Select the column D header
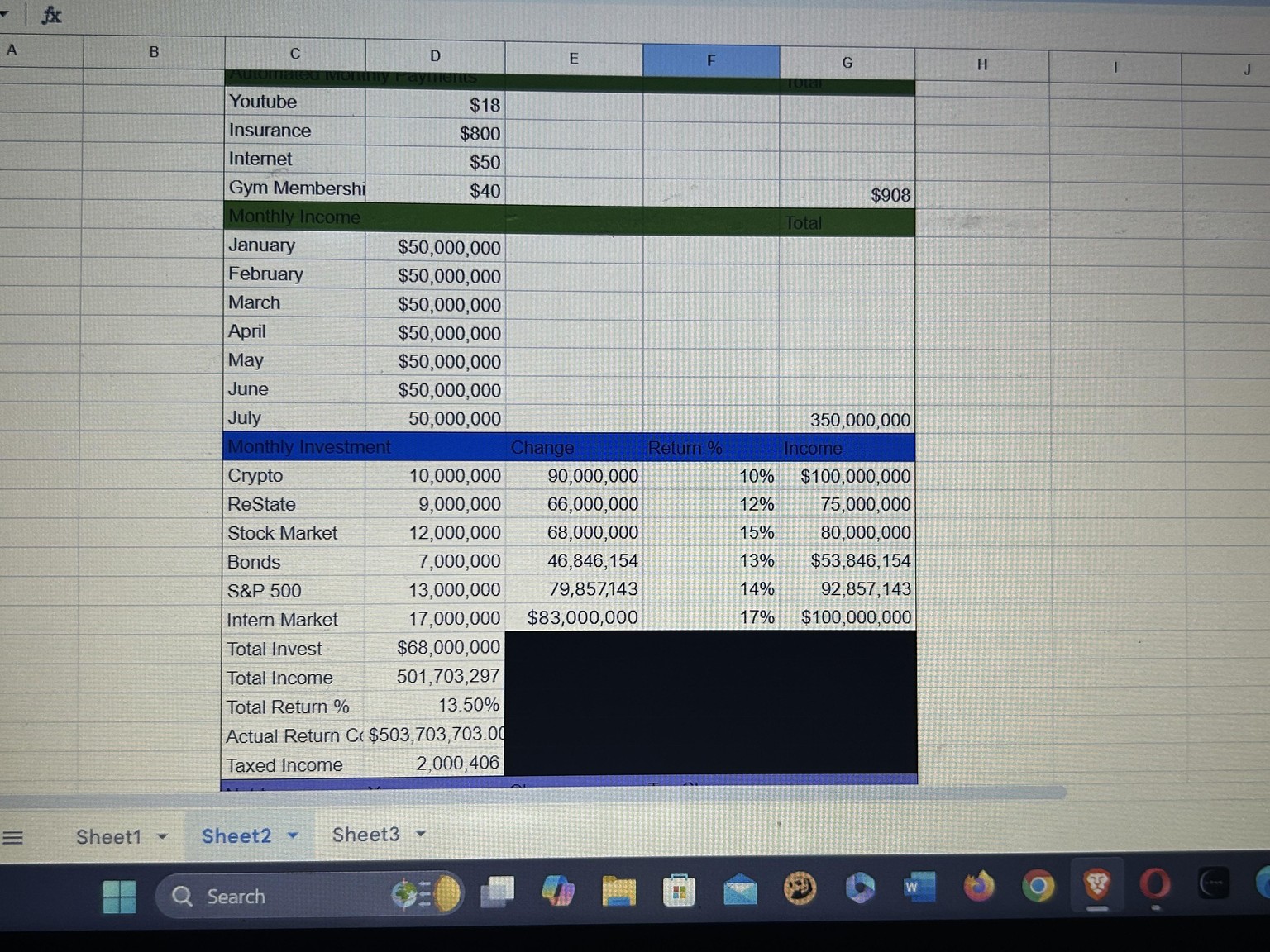Screen dimensions: 1270x952 [x=436, y=56]
